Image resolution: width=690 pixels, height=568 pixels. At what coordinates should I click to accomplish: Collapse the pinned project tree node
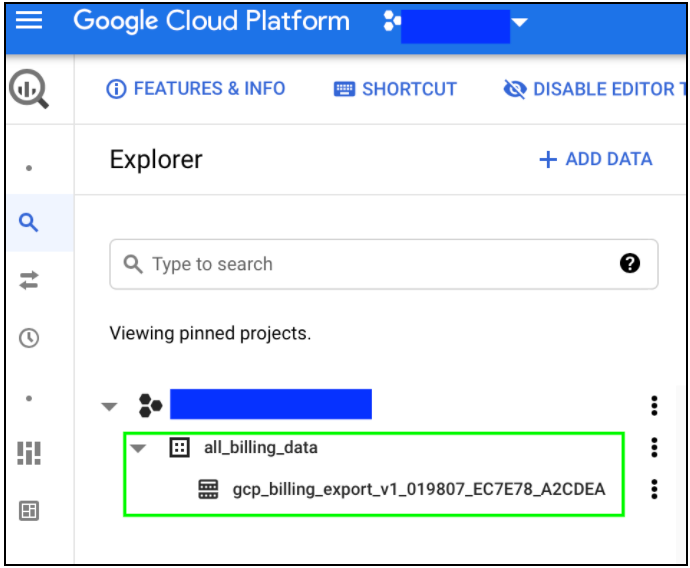coord(109,406)
